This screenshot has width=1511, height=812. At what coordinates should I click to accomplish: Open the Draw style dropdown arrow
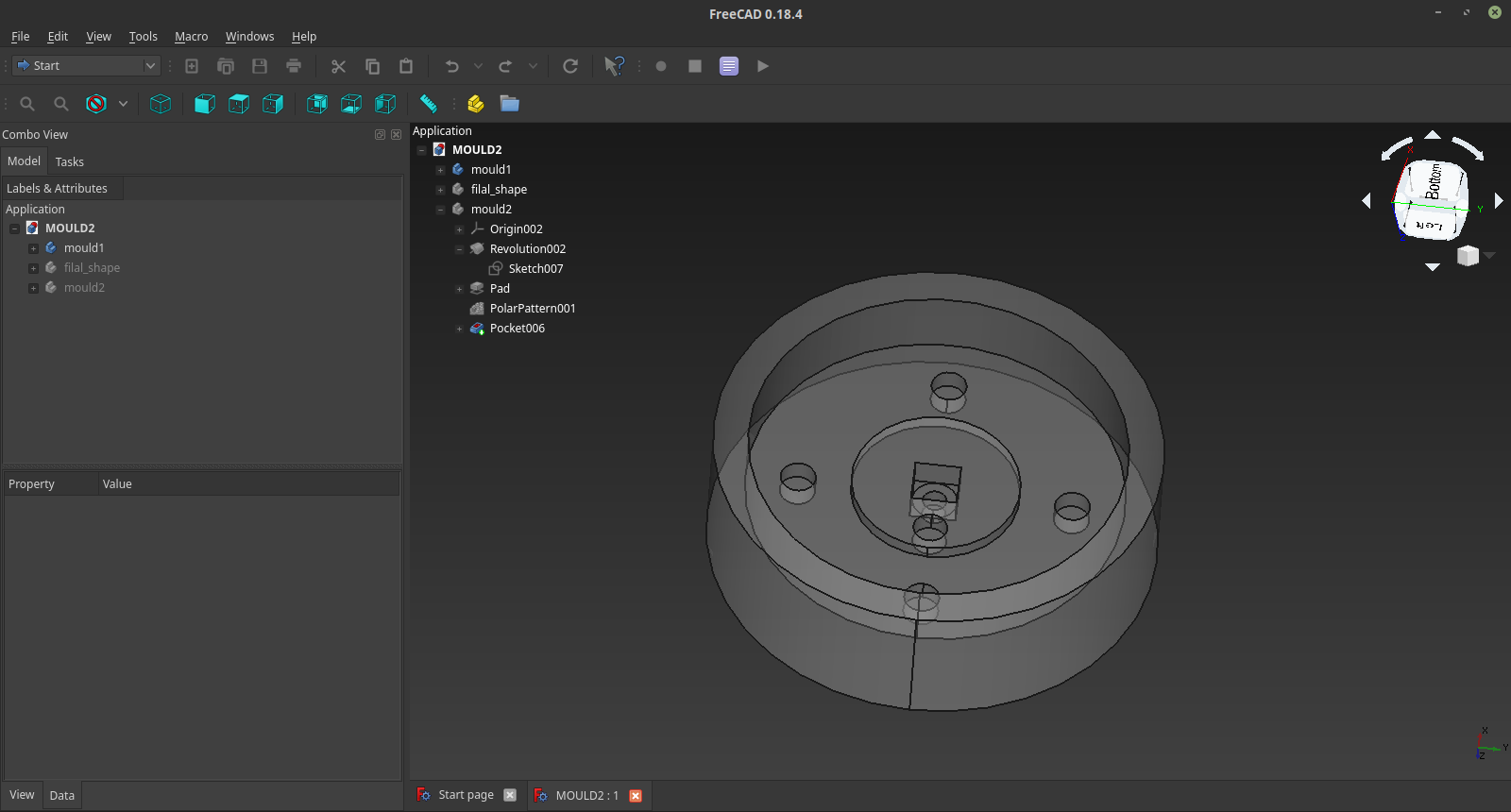point(123,104)
